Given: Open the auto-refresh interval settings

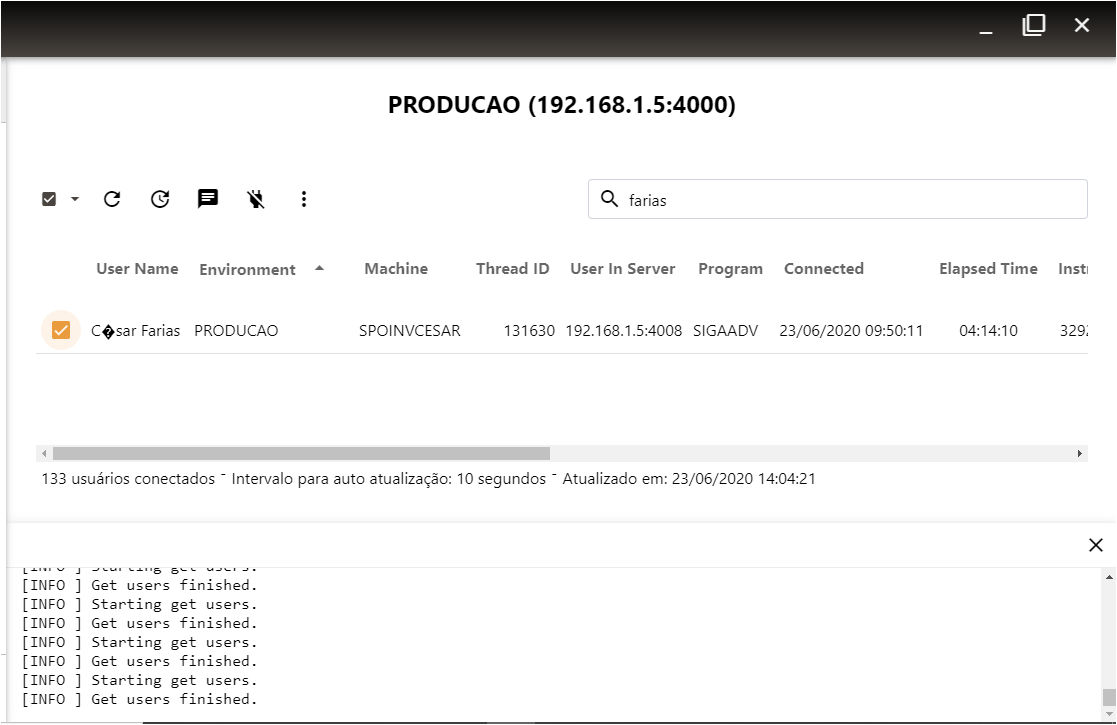Looking at the screenshot, I should (159, 198).
